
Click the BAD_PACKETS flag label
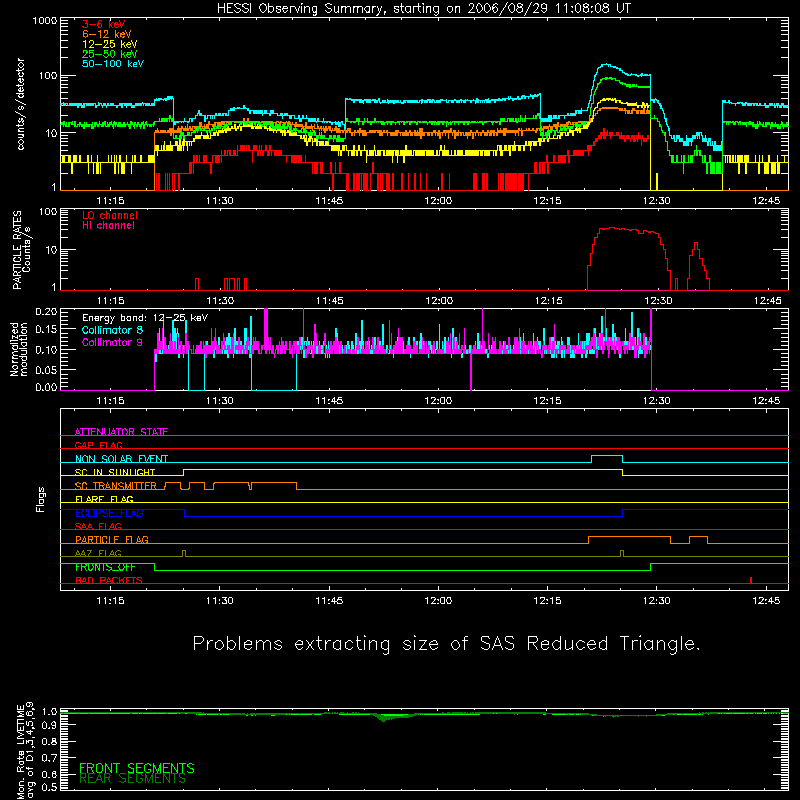(108, 580)
